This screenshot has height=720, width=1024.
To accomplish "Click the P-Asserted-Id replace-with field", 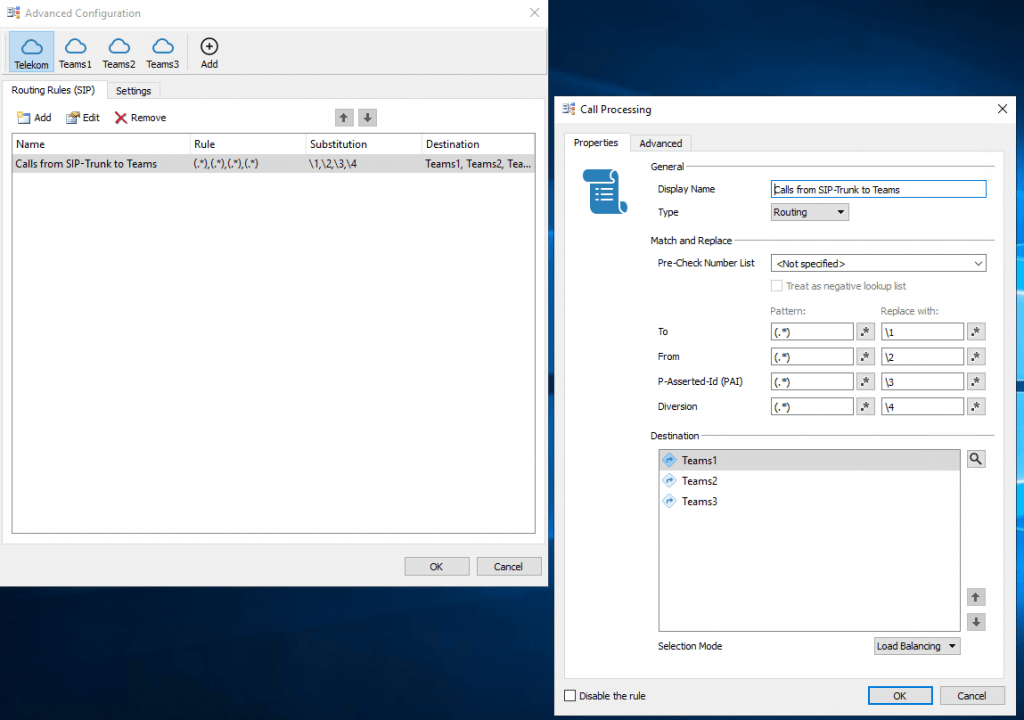I will point(922,382).
